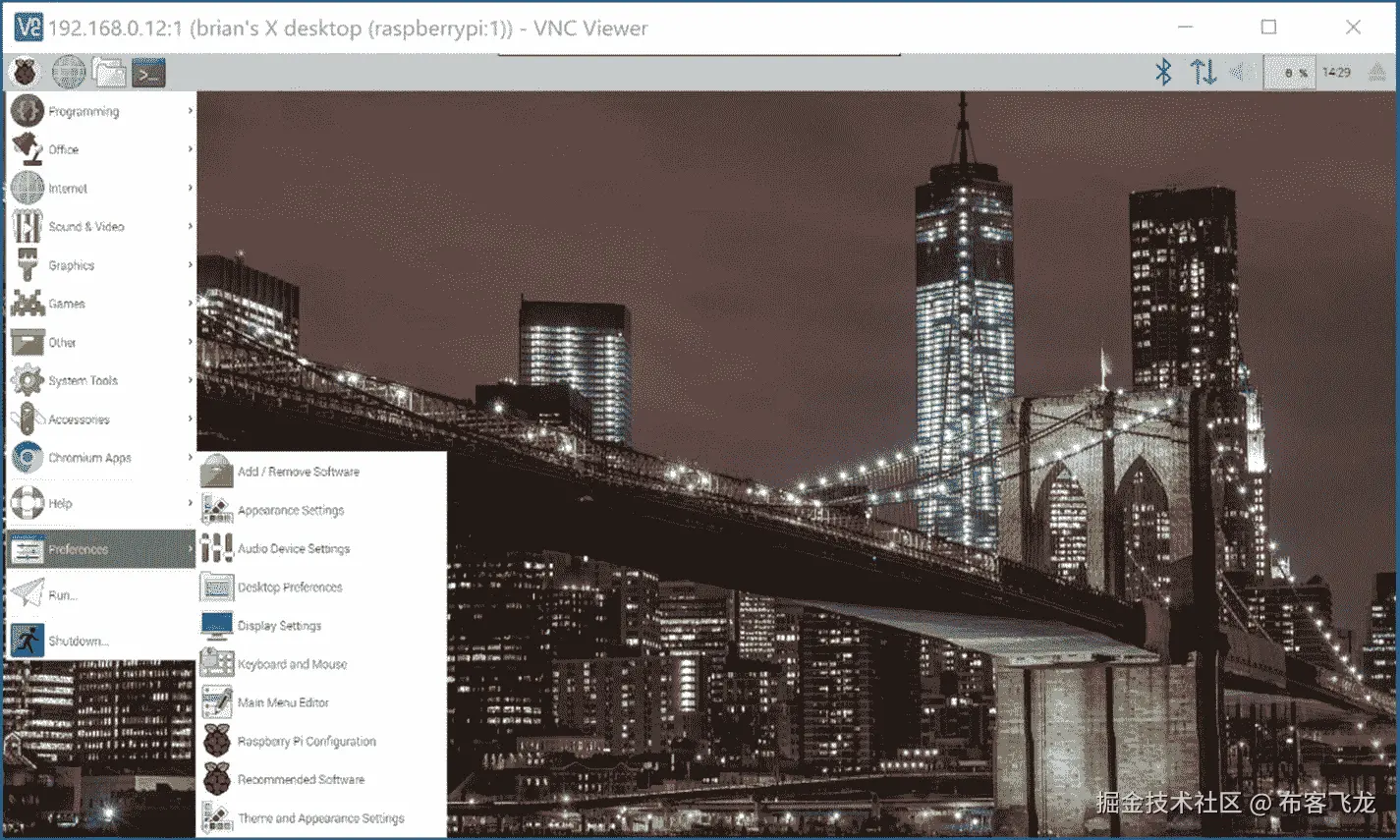
Task: Launch the Terminal icon in taskbar
Action: [149, 72]
